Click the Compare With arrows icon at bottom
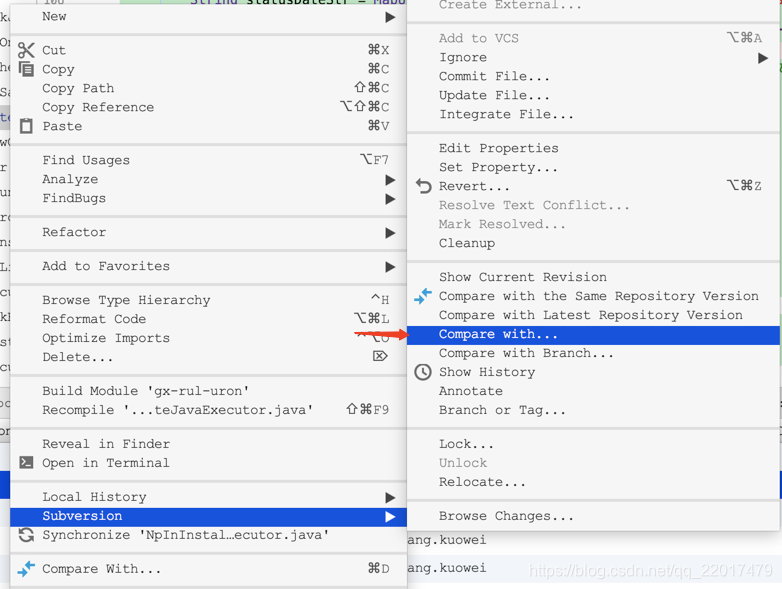 tap(26, 569)
